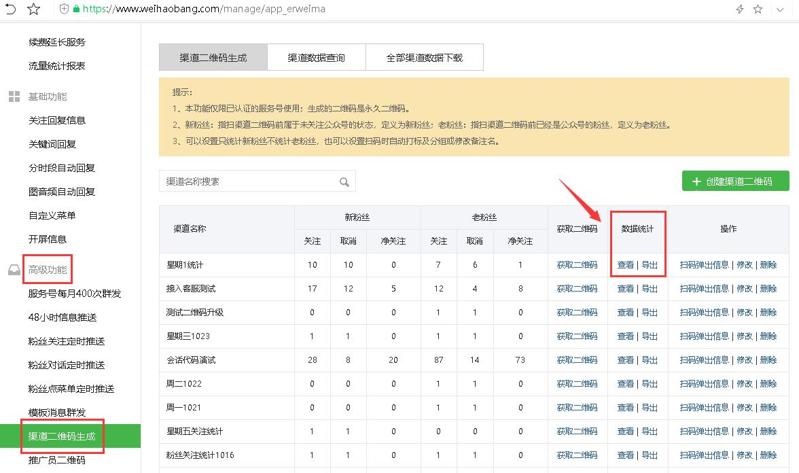This screenshot has height=473, width=799.
Task: Focus the 渠道名称搜索 input field
Action: click(248, 182)
